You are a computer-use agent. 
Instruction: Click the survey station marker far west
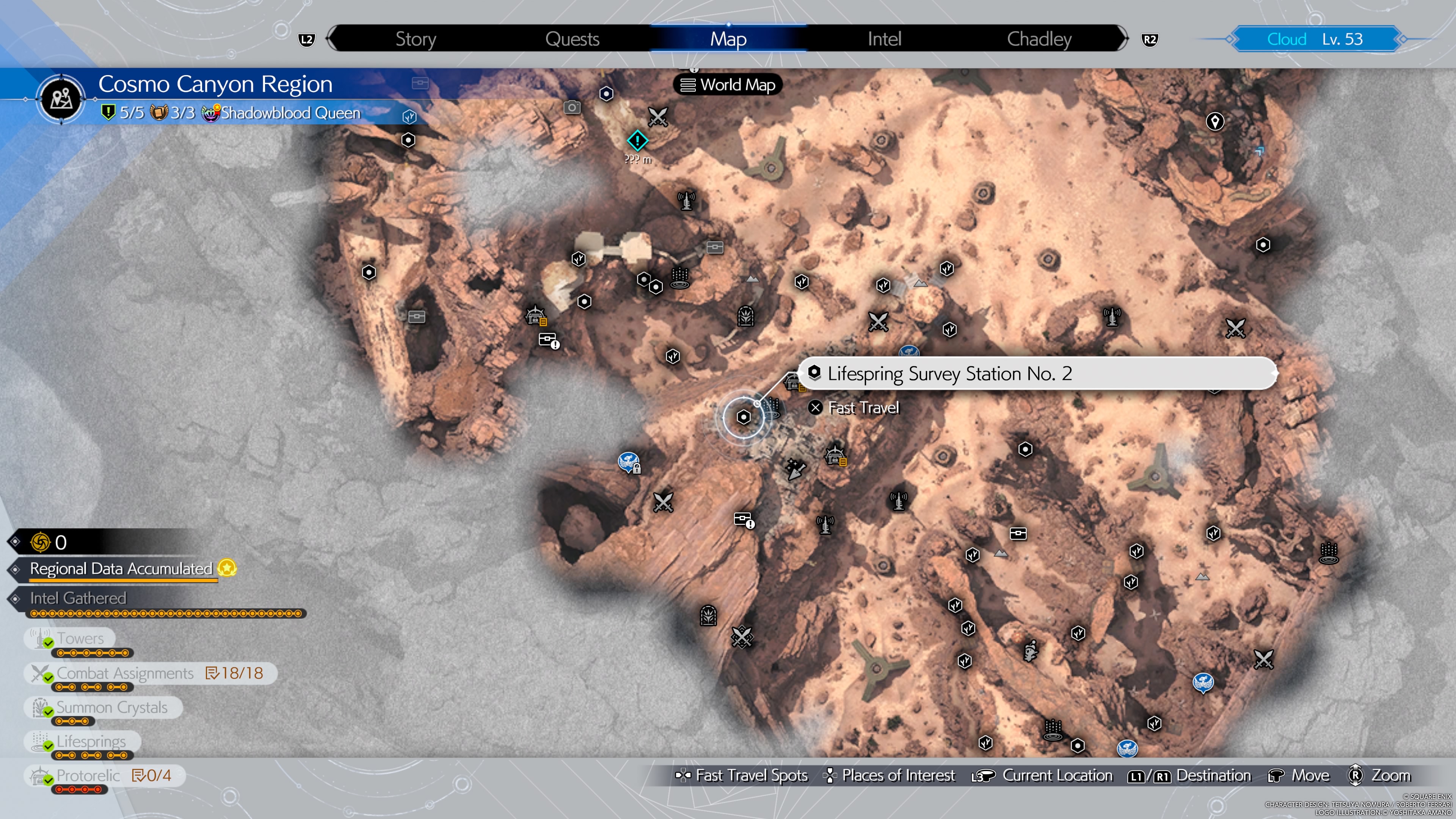[x=369, y=273]
